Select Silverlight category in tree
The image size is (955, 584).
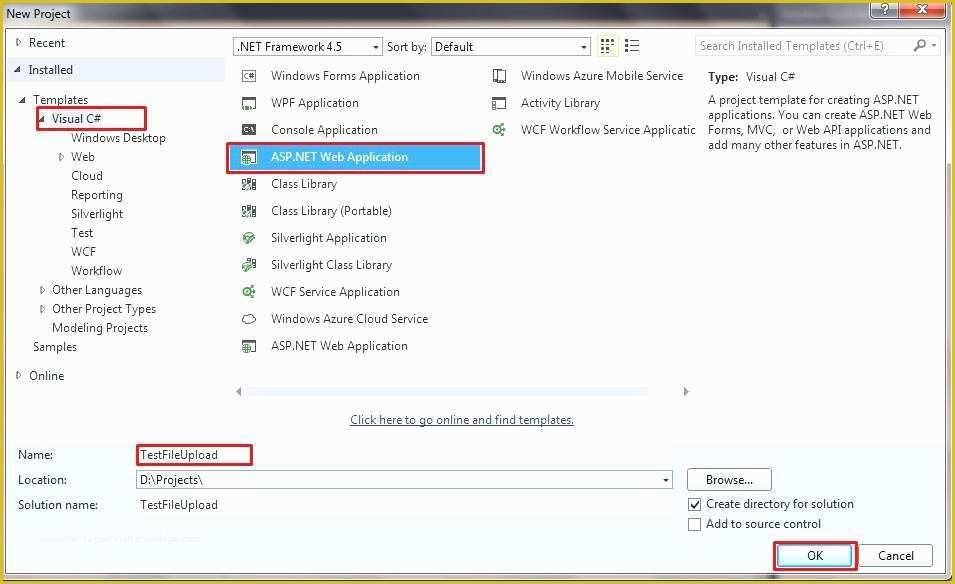pyautogui.click(x=97, y=214)
